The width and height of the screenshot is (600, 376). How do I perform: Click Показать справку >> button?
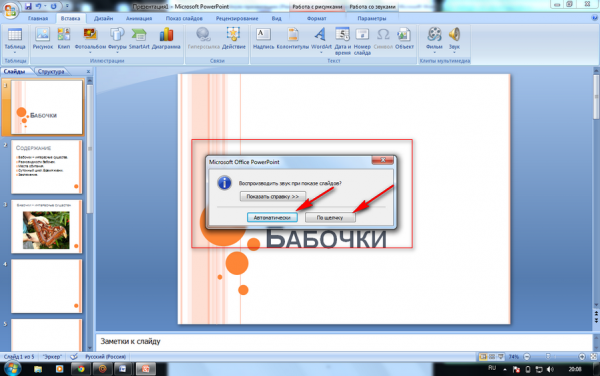(x=272, y=197)
